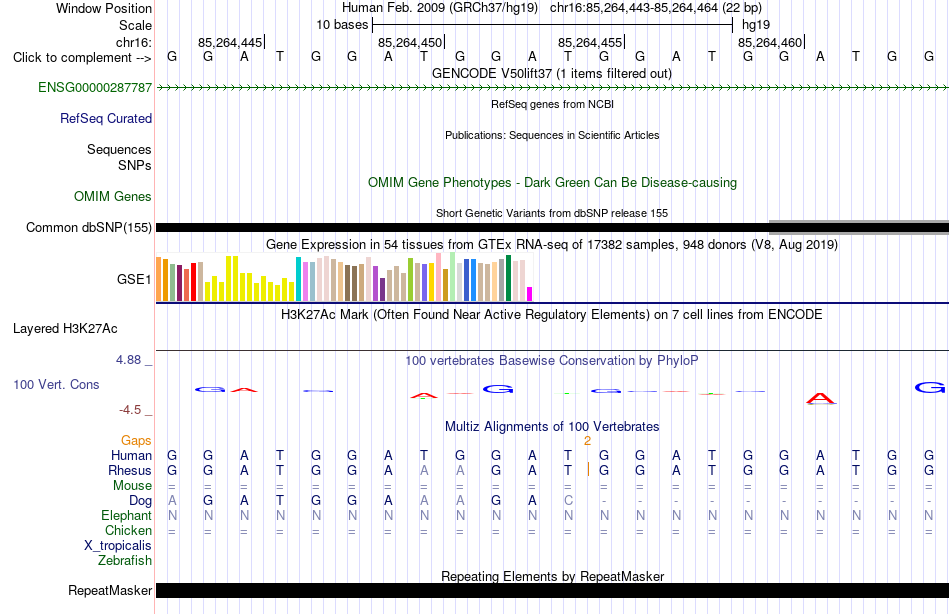Click the Zebrafish species label
The height and width of the screenshot is (614, 950).
(125, 561)
